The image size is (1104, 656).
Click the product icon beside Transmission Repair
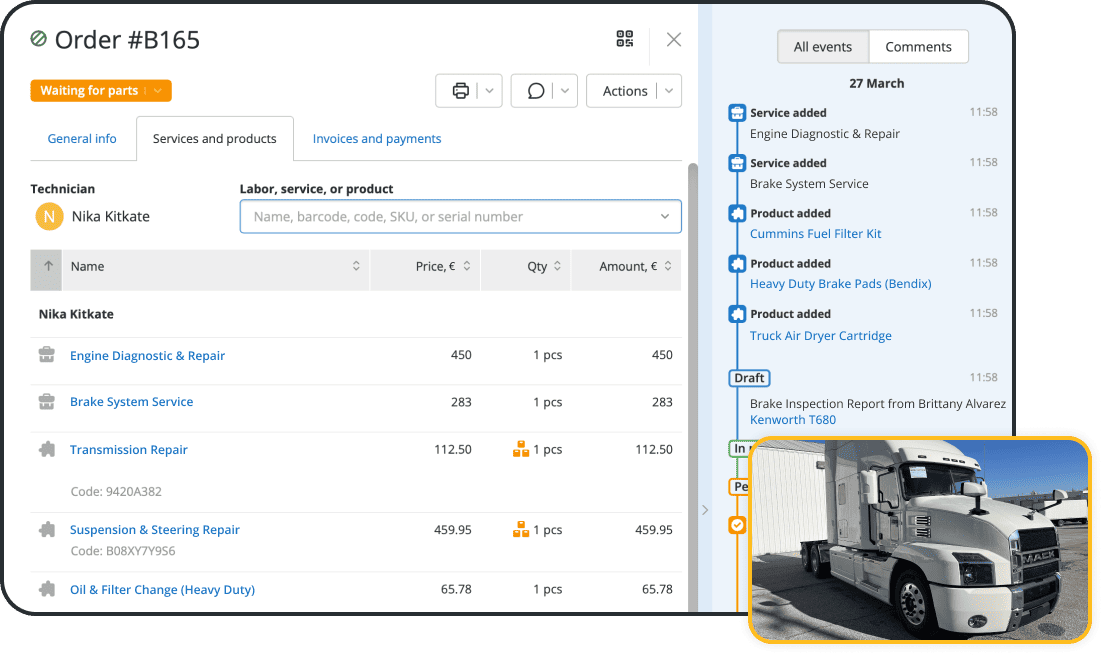[x=45, y=449]
